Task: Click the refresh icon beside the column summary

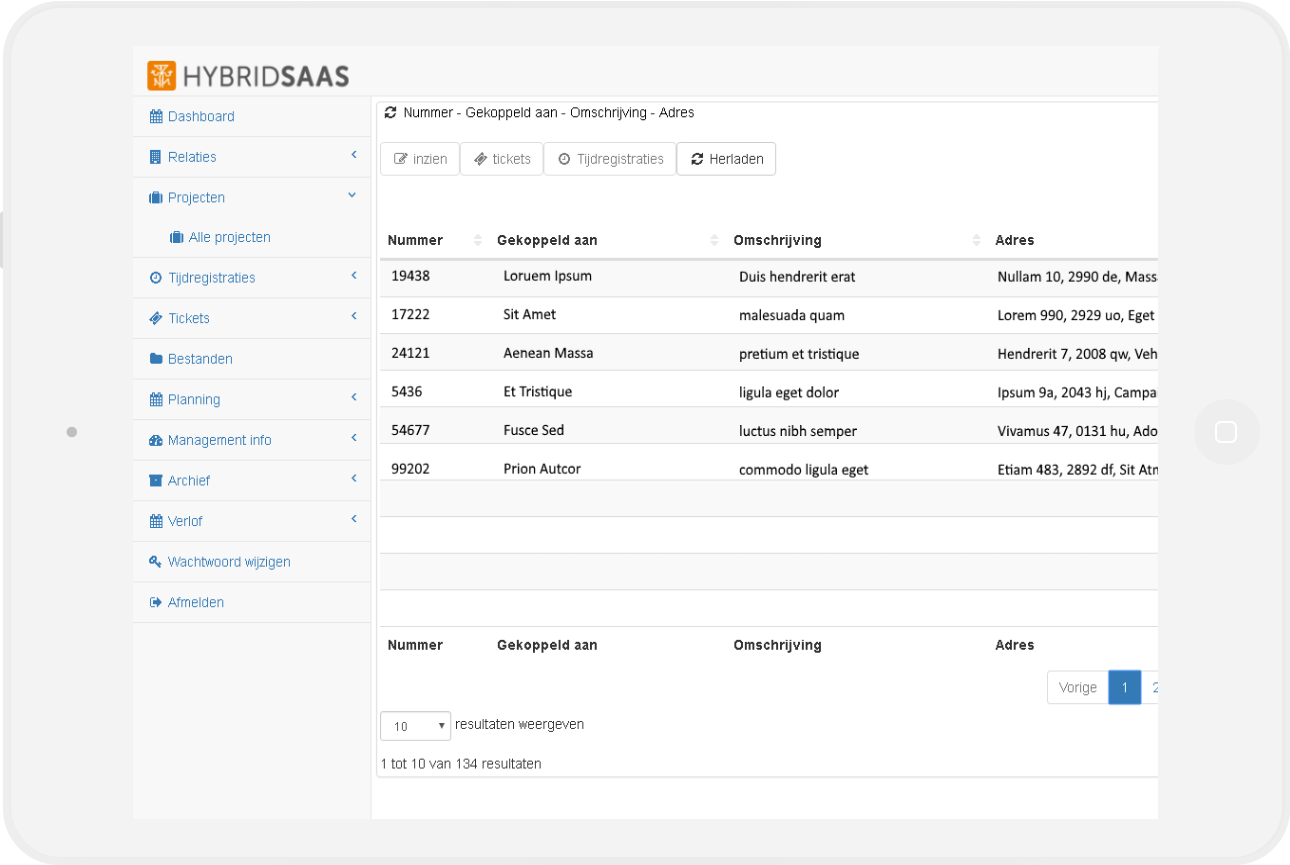Action: [x=390, y=113]
